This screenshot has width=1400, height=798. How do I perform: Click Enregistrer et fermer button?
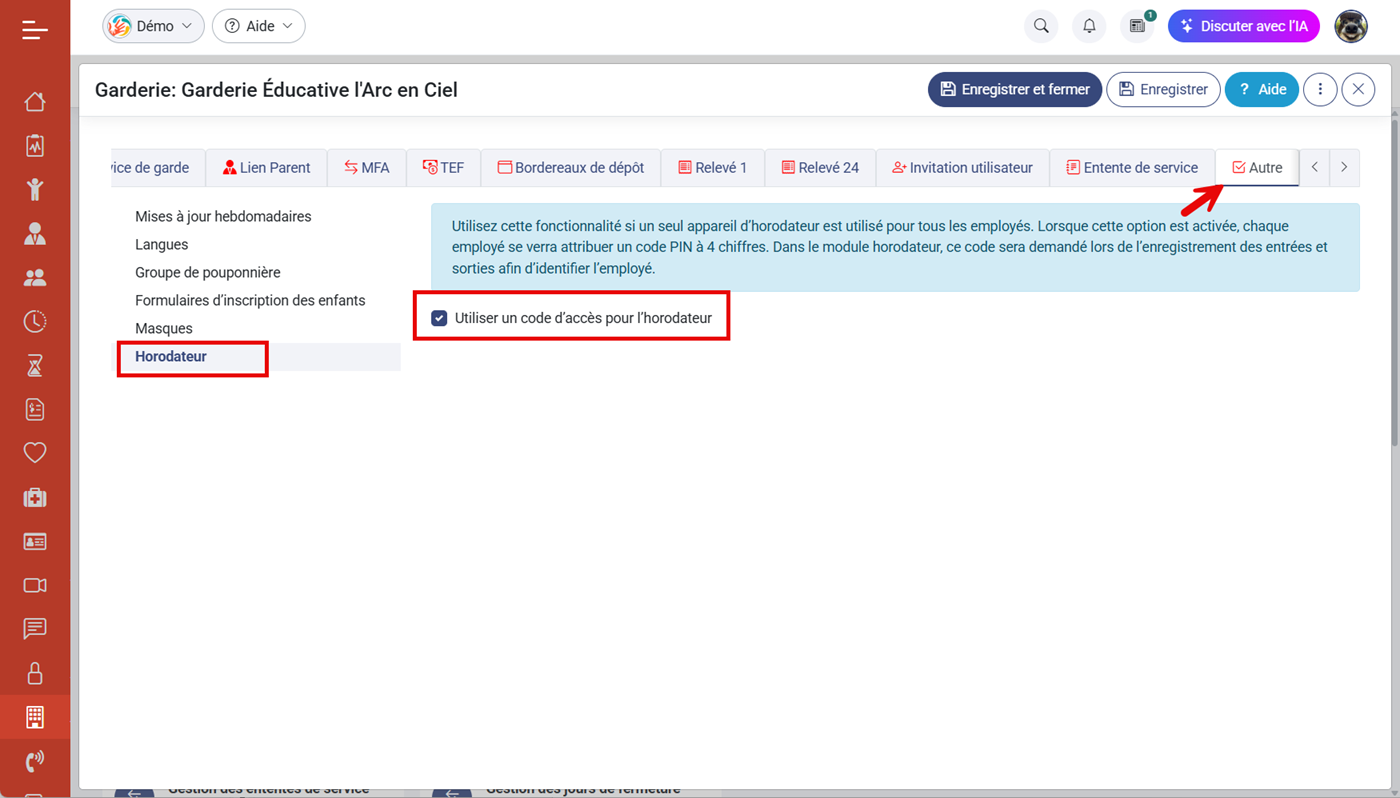(1015, 89)
